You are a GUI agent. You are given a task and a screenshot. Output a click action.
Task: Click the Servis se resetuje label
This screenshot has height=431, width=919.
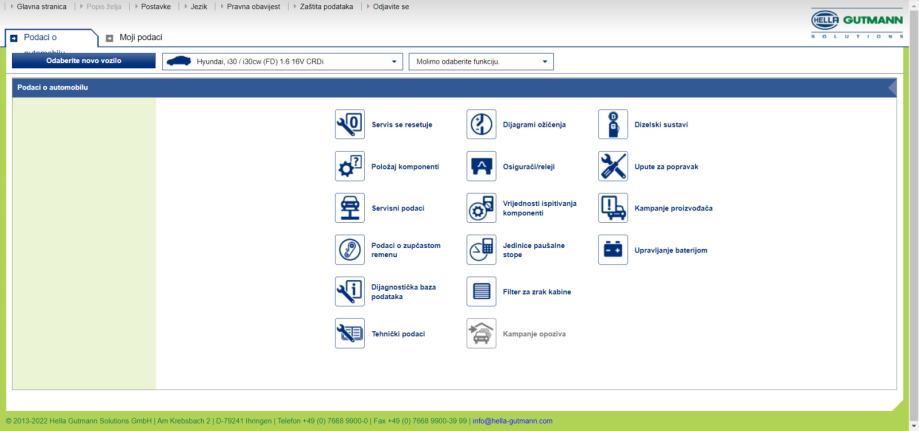click(402, 124)
